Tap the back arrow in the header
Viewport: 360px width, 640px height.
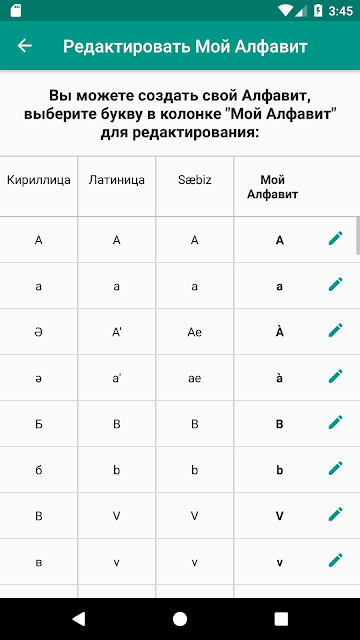(24, 46)
